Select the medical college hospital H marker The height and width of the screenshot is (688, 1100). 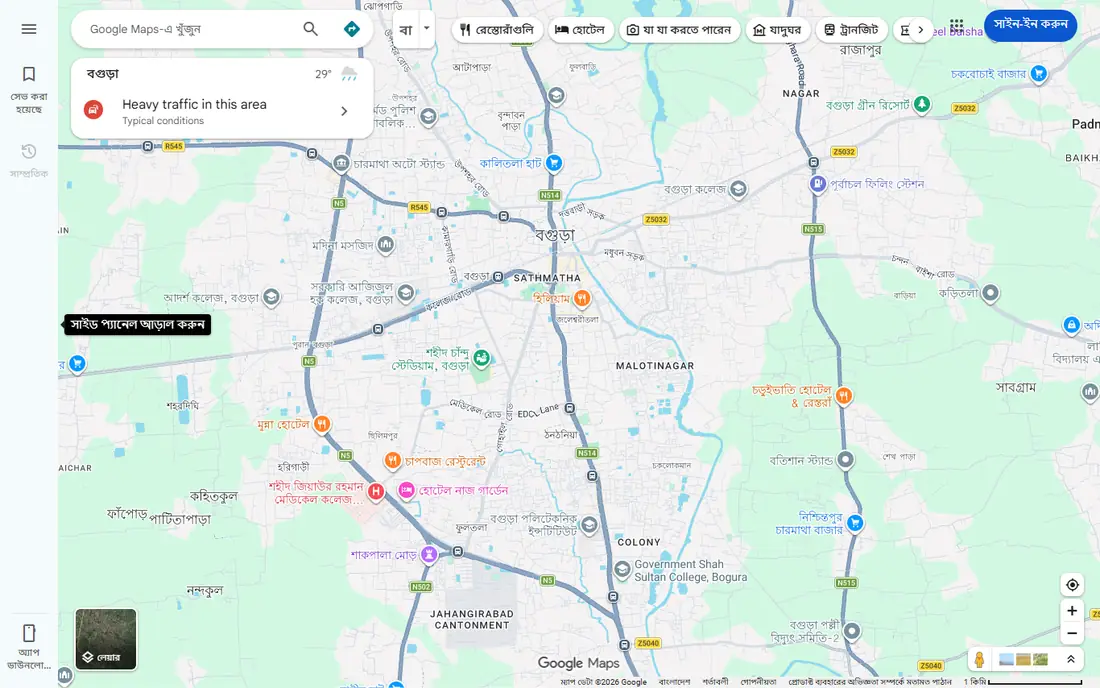point(376,492)
